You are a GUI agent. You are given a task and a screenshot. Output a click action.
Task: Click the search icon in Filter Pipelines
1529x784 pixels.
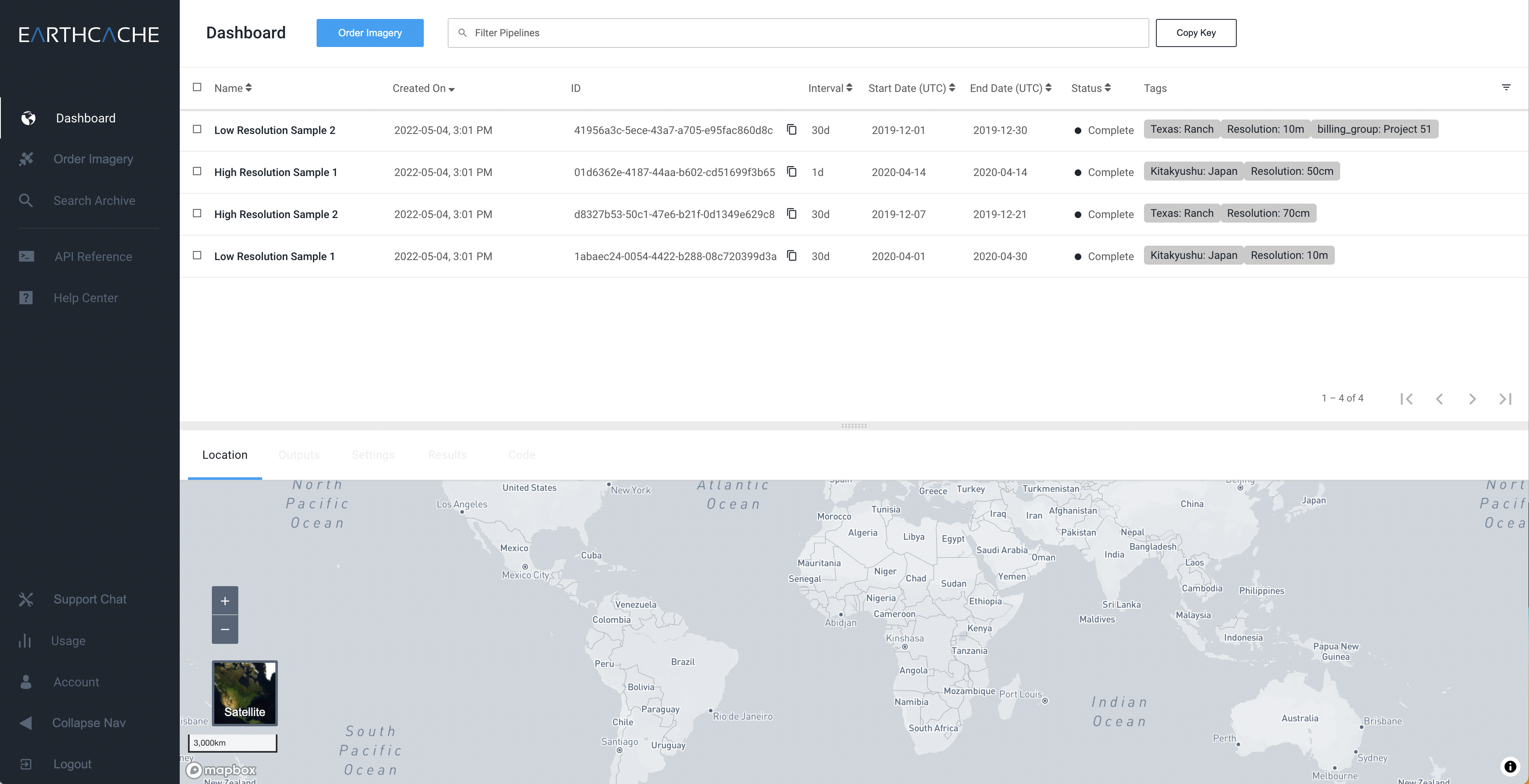point(463,33)
